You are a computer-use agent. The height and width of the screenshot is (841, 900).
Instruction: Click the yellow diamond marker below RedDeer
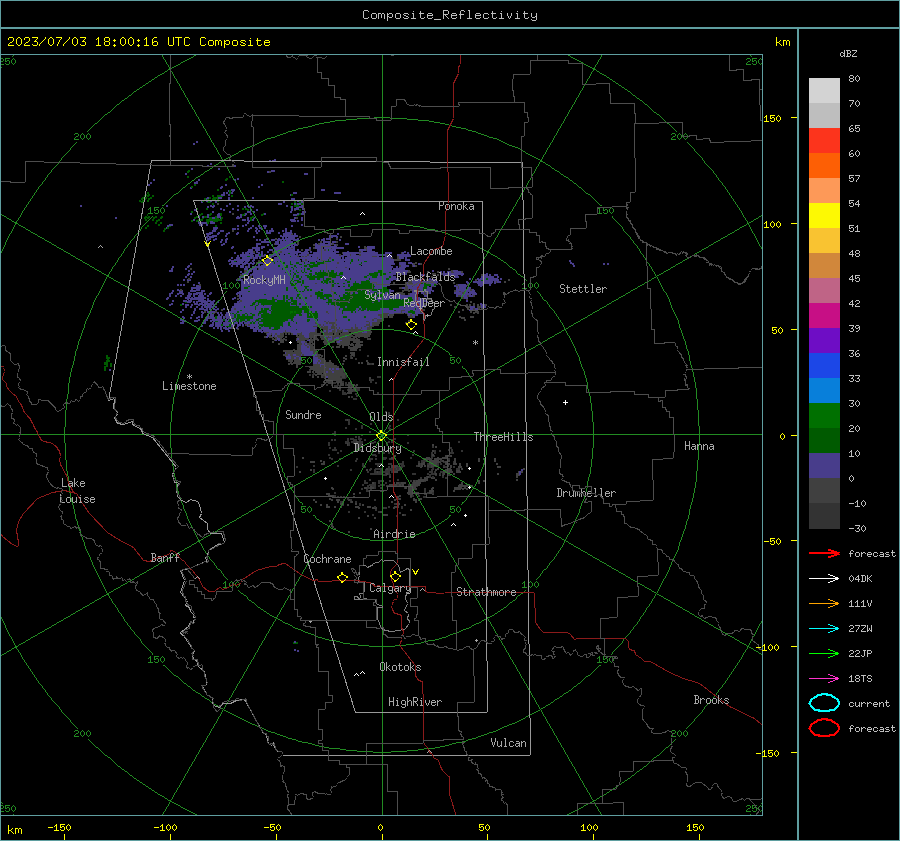click(x=411, y=325)
